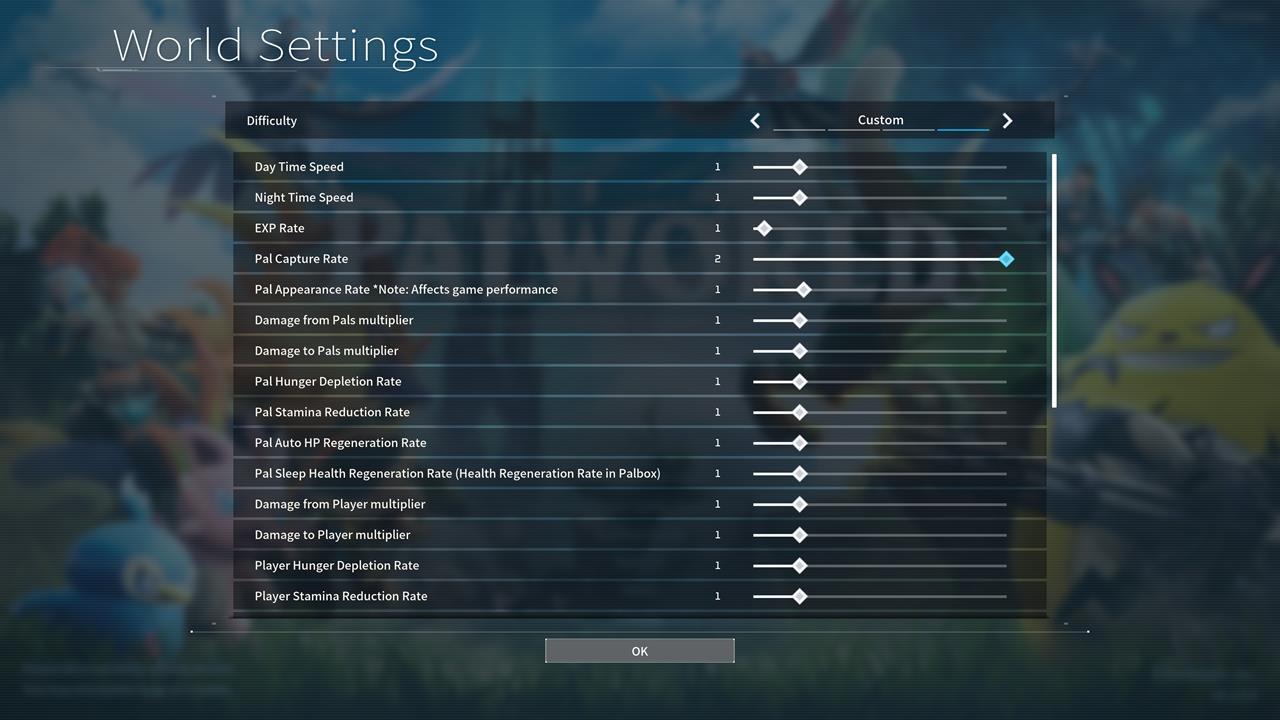Click the Pal Auto HP Regeneration Rate slider handle

(799, 443)
